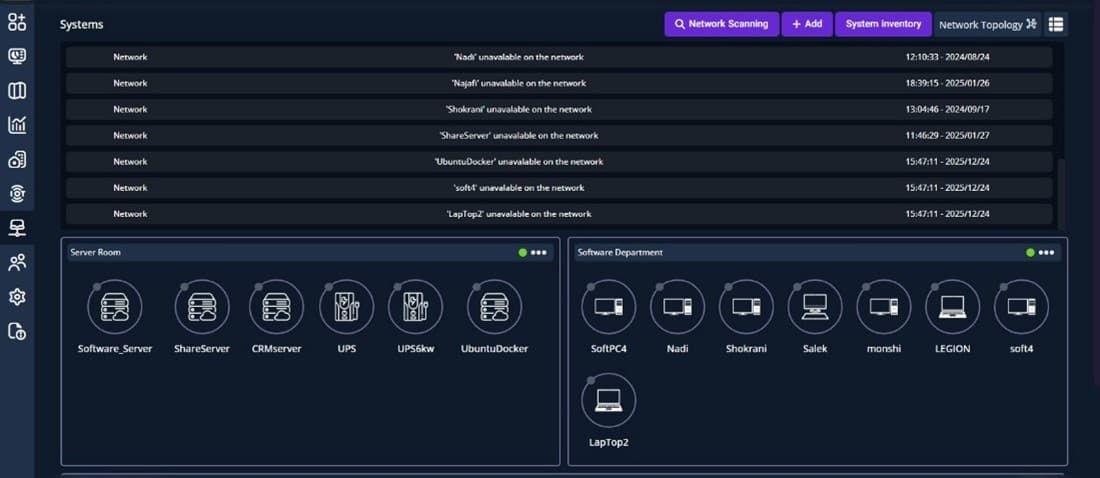Click the Network Scanning button

pos(721,24)
